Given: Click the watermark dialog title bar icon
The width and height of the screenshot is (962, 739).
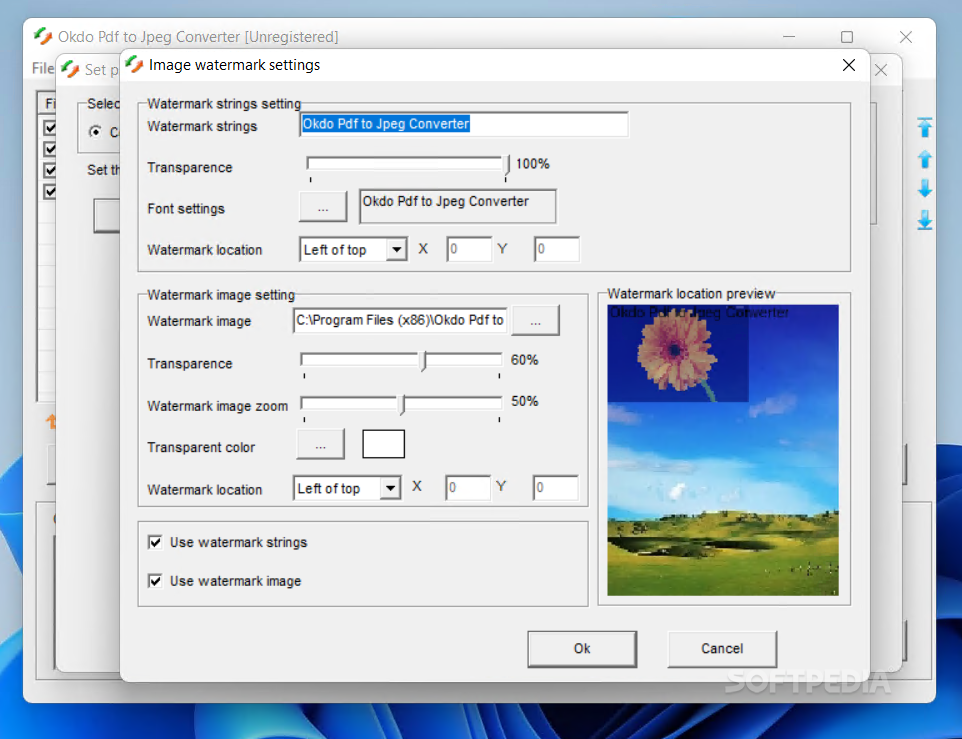Looking at the screenshot, I should click(x=134, y=64).
